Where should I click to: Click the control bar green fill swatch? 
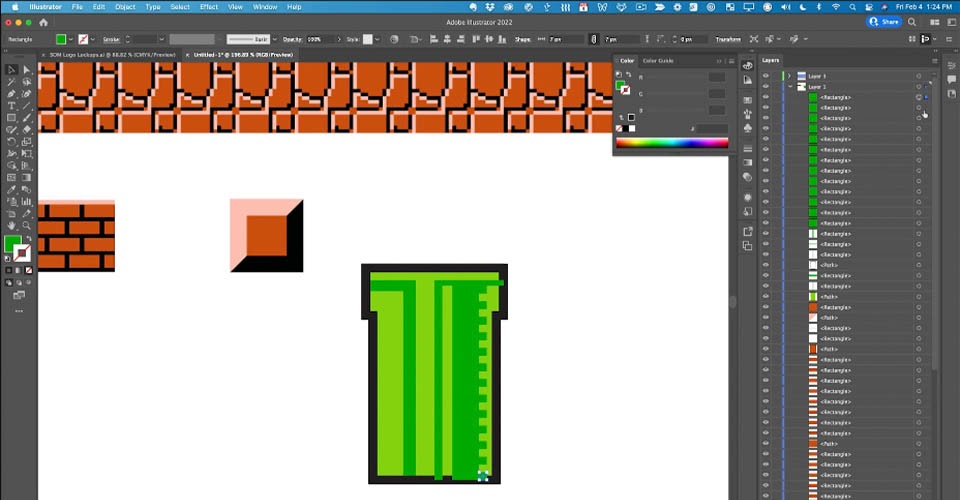point(61,39)
